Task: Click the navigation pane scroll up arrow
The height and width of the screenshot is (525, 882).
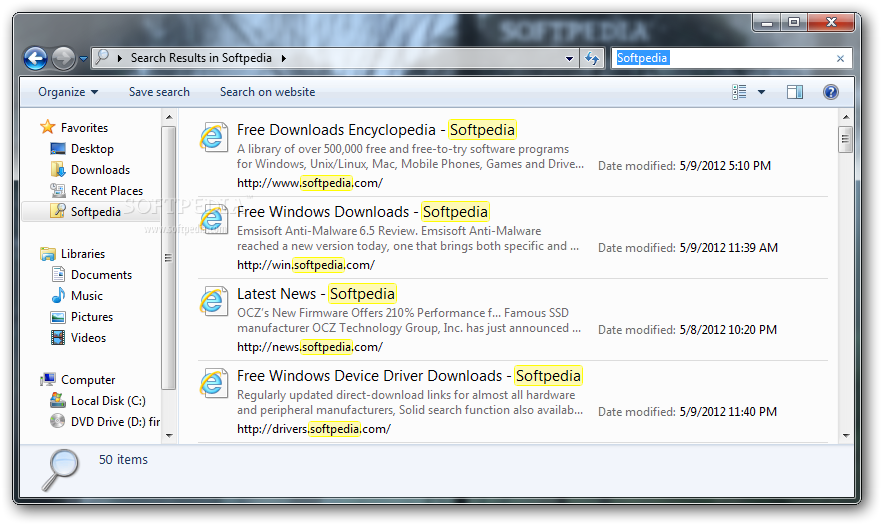Action: pos(169,117)
